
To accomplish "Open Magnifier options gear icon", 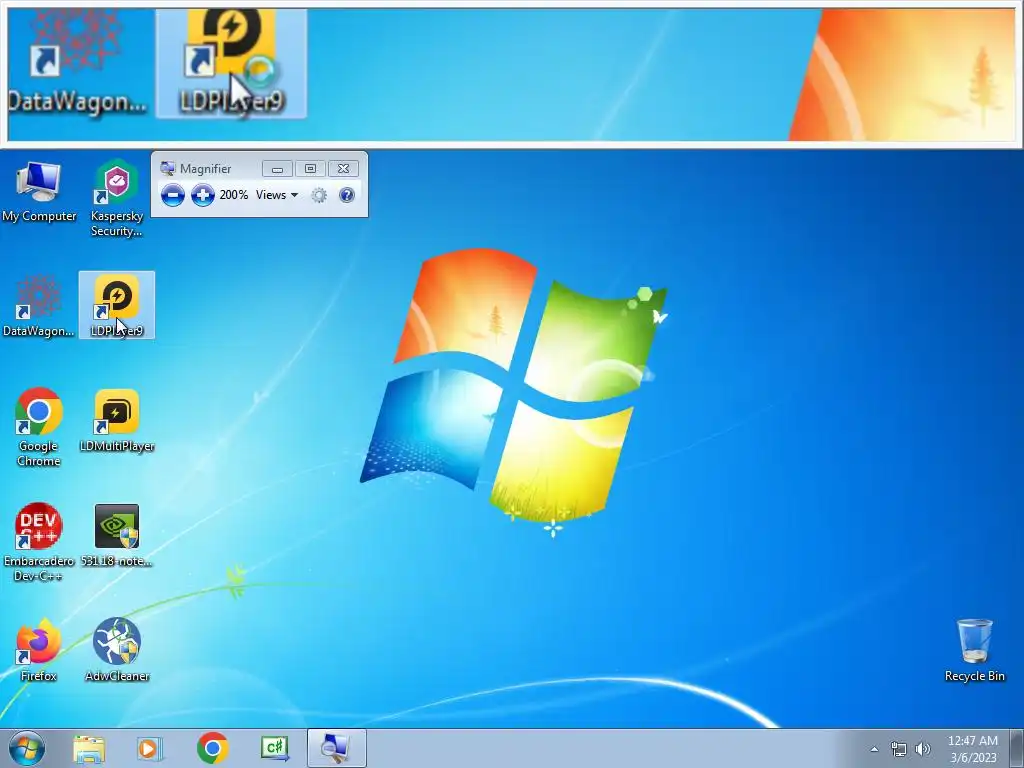I will click(x=319, y=195).
